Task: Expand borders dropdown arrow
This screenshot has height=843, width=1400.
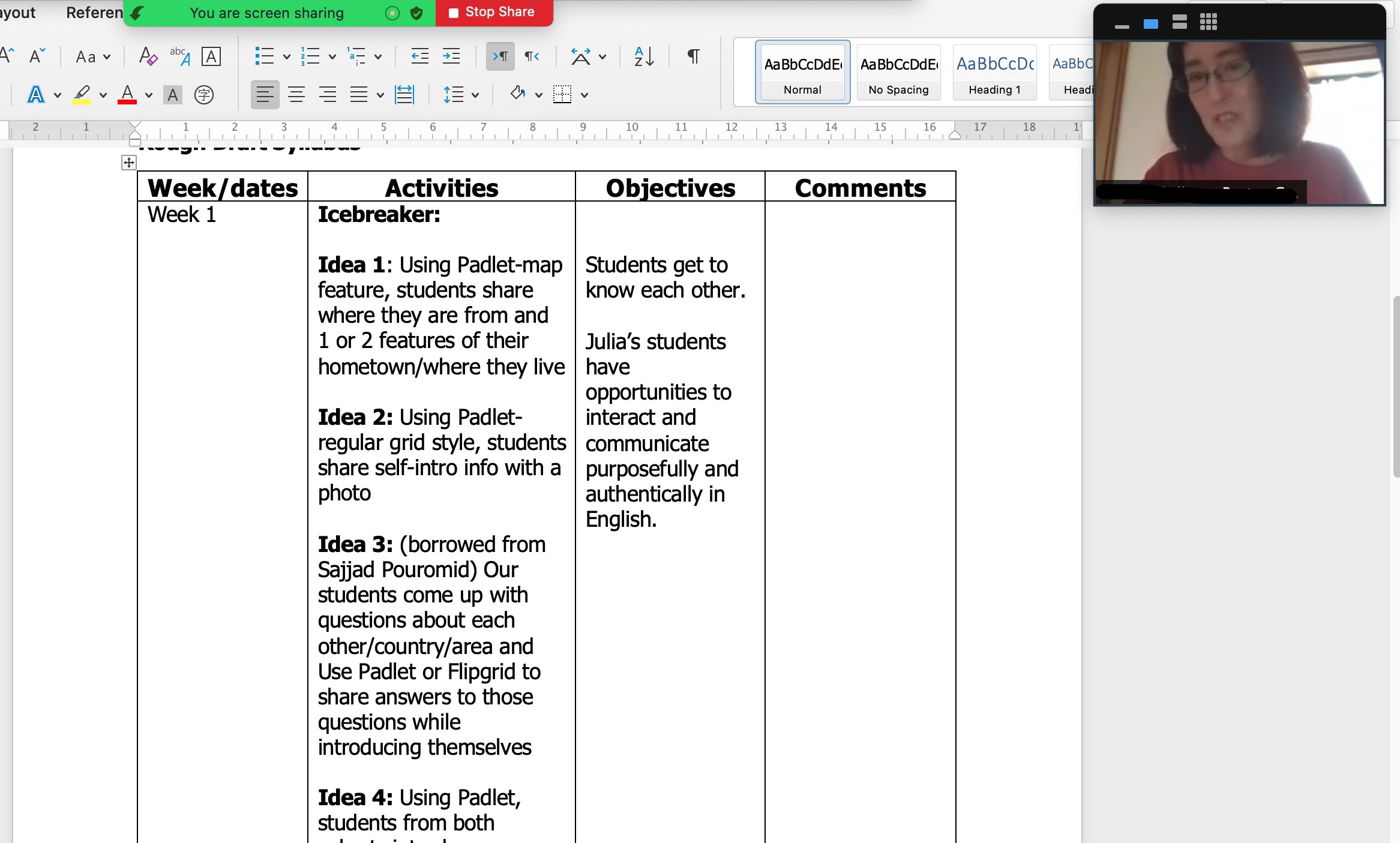Action: pyautogui.click(x=584, y=95)
